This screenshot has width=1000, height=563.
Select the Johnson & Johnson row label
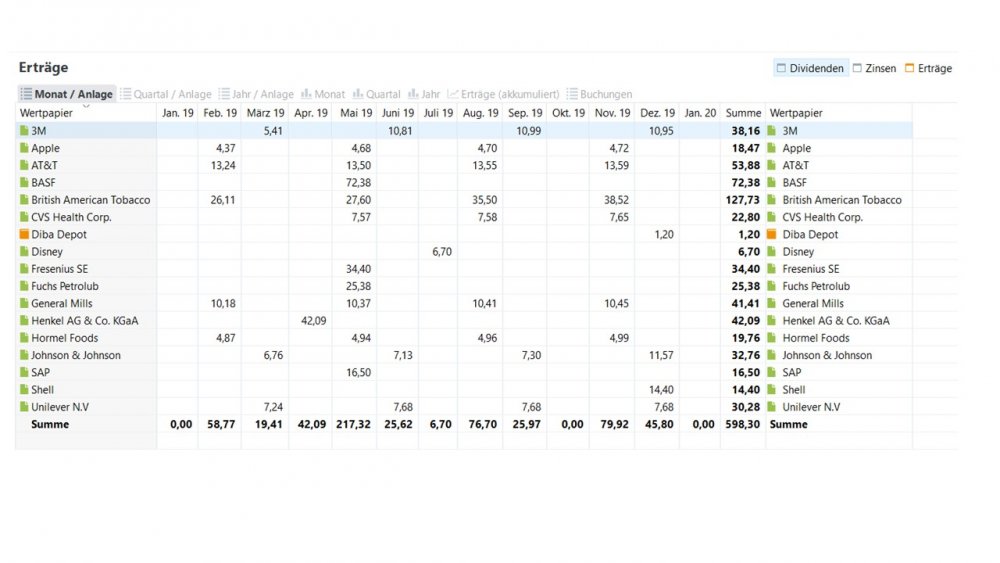click(76, 355)
